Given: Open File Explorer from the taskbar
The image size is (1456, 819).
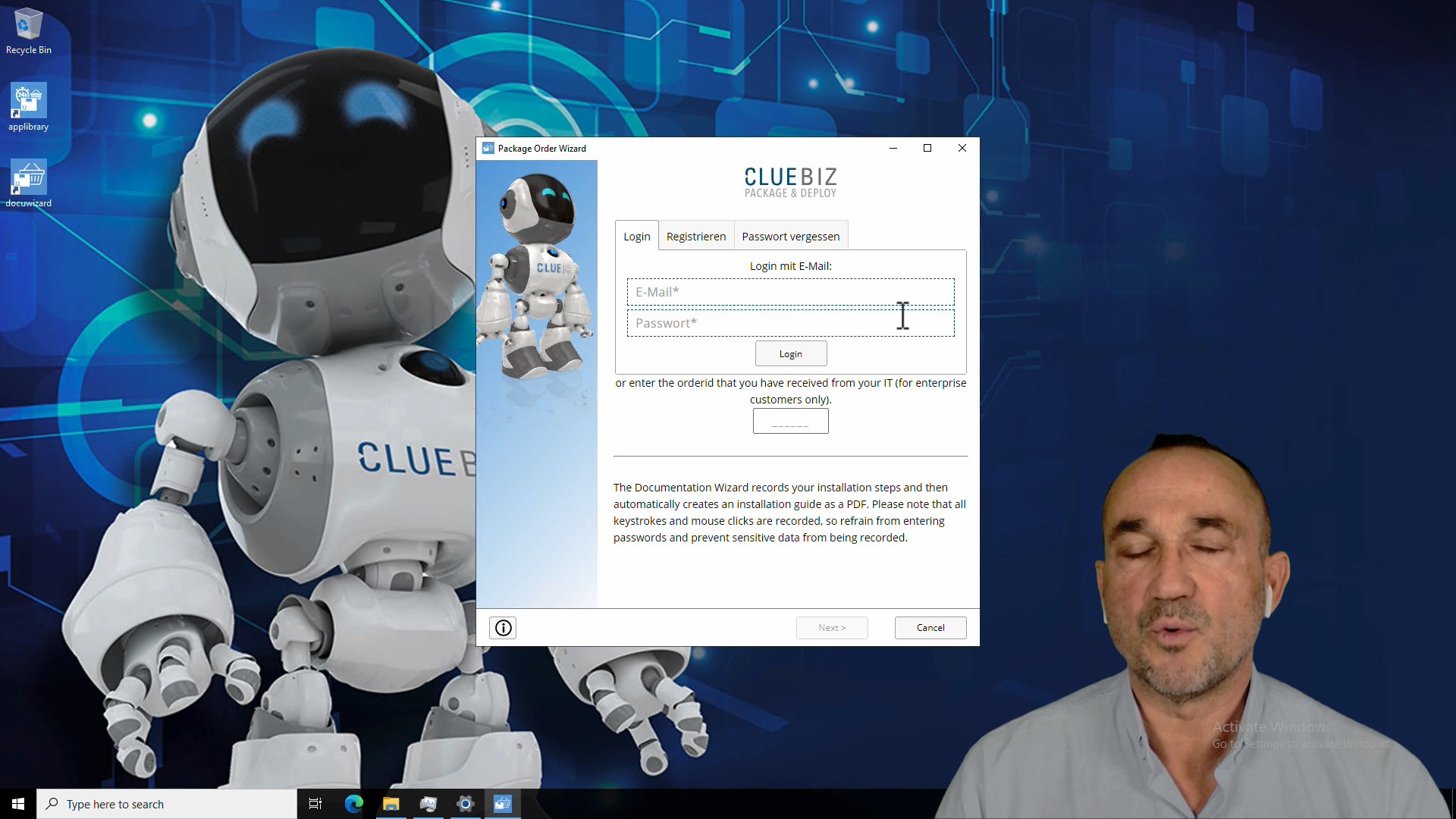Looking at the screenshot, I should (391, 804).
